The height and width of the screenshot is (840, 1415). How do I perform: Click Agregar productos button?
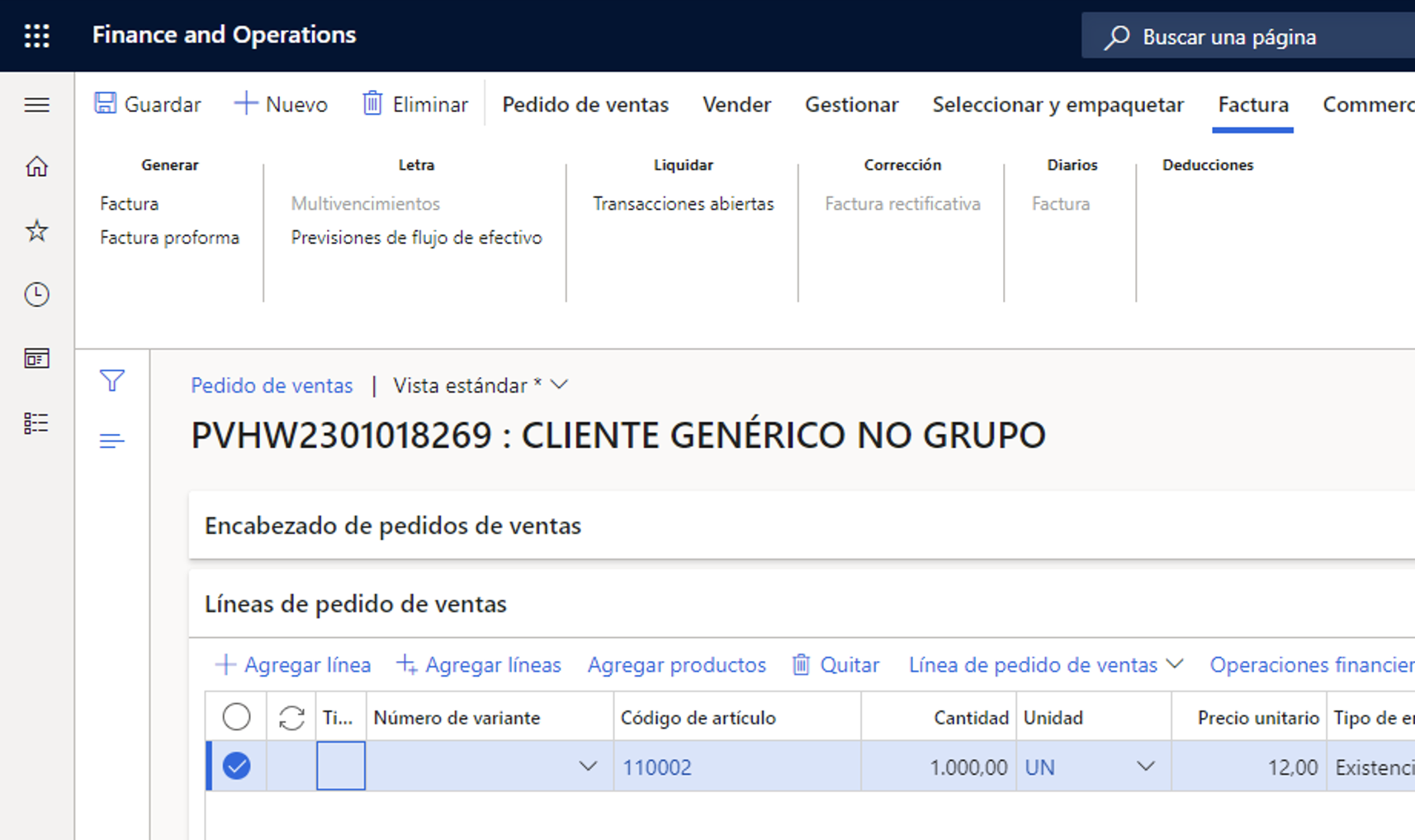[677, 665]
